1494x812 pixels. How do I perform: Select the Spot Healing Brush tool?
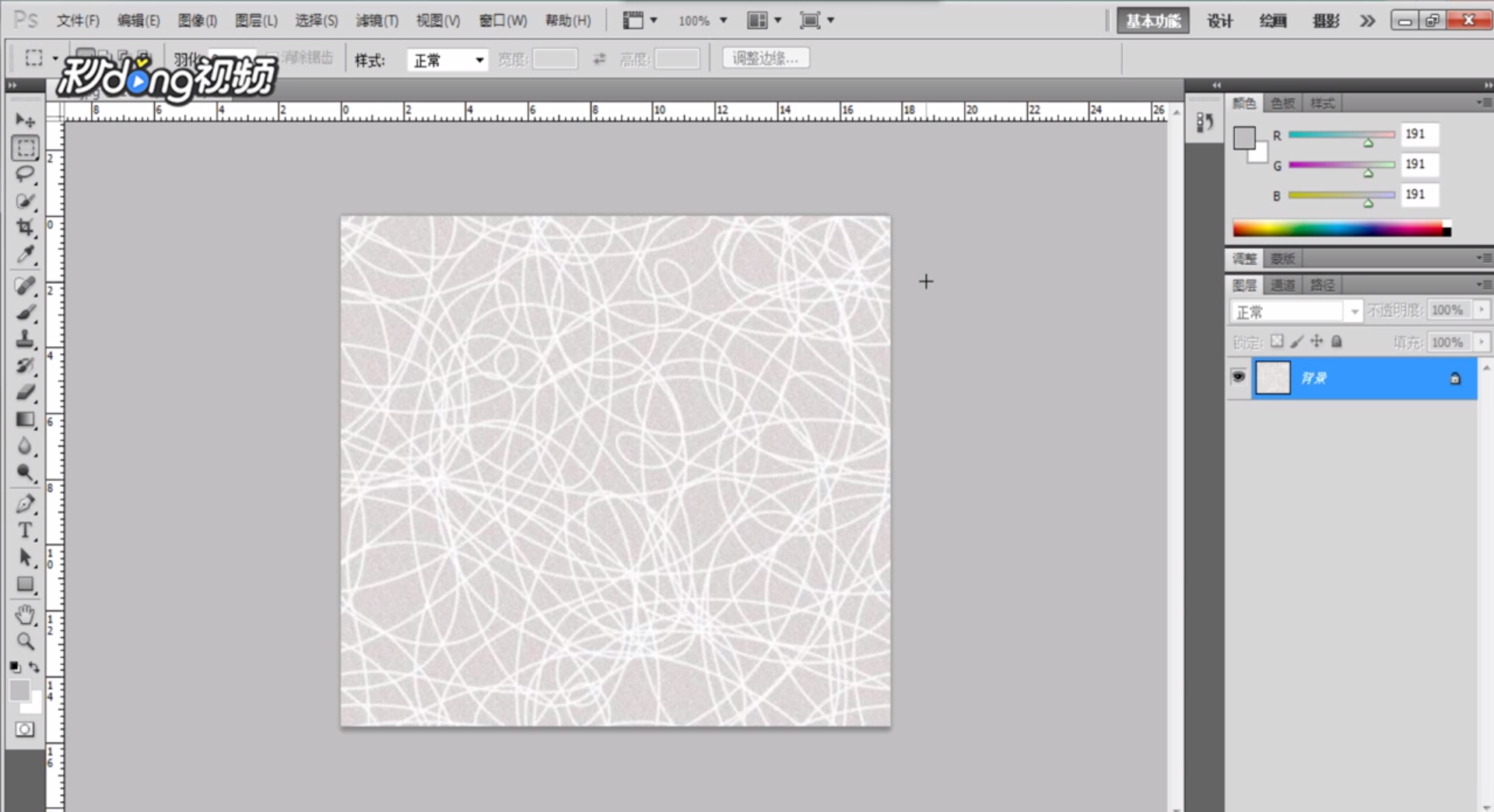[x=25, y=285]
